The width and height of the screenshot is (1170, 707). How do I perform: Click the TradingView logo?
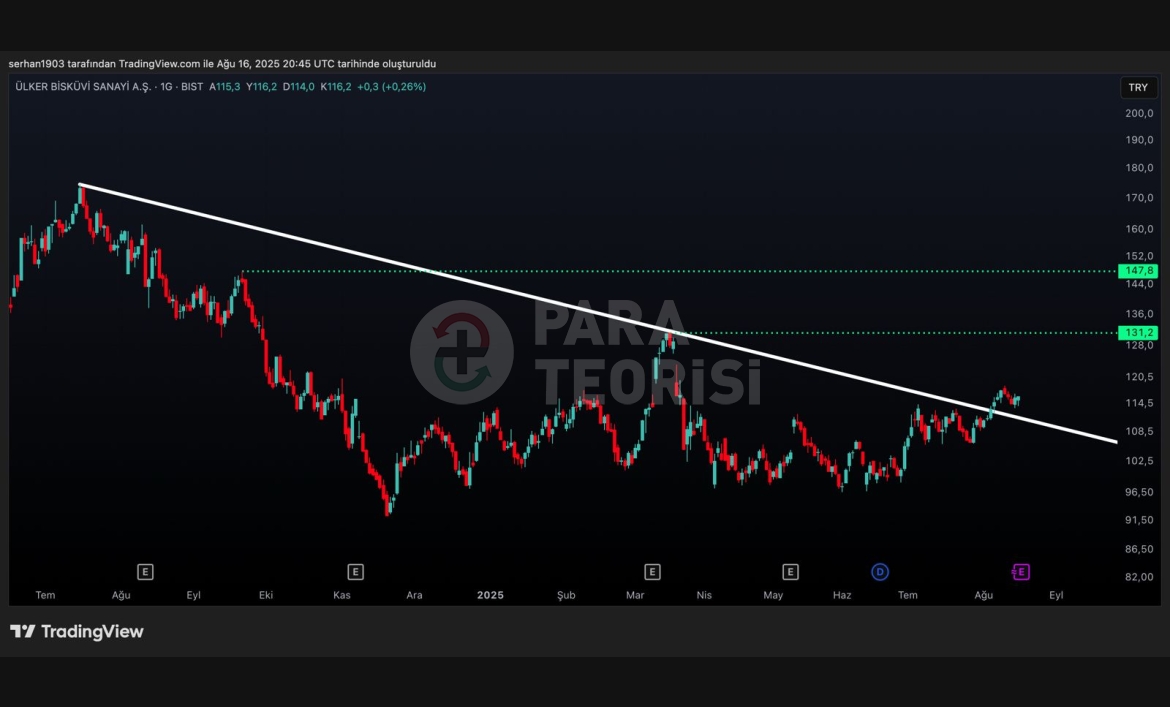(77, 632)
